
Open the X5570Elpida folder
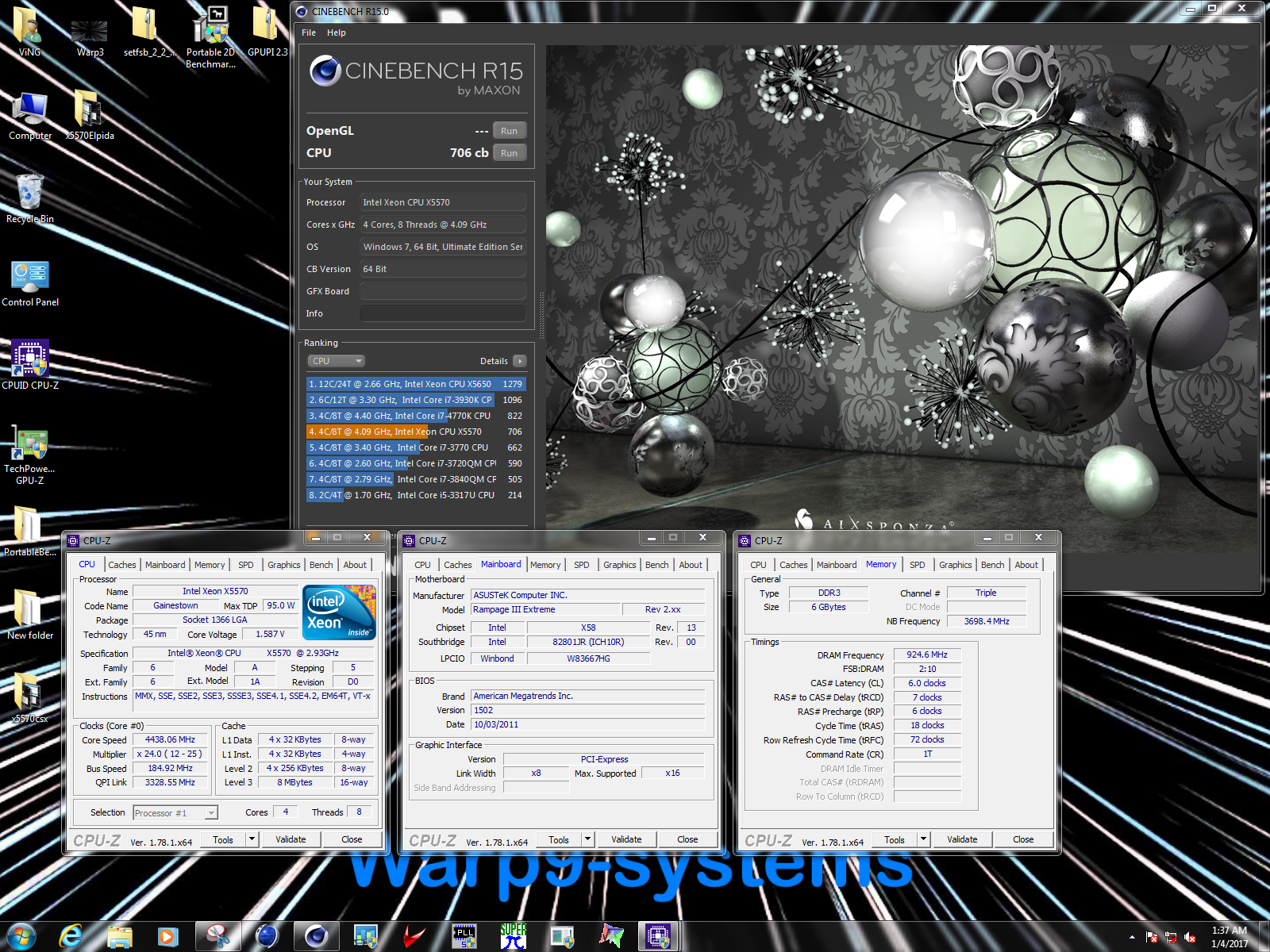point(90,115)
